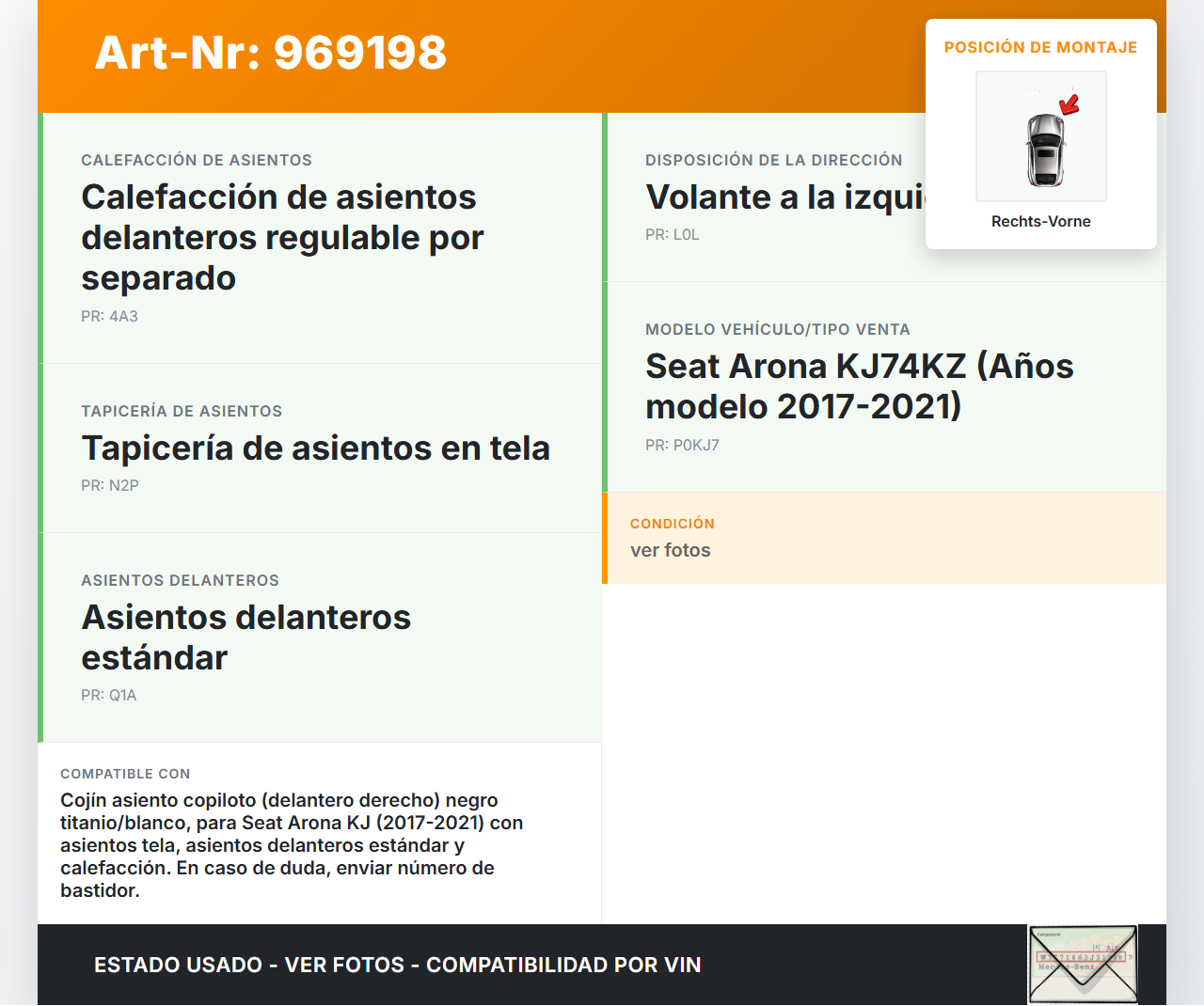Click the red arrow on car diagram
The width and height of the screenshot is (1204, 1006).
click(x=1069, y=103)
